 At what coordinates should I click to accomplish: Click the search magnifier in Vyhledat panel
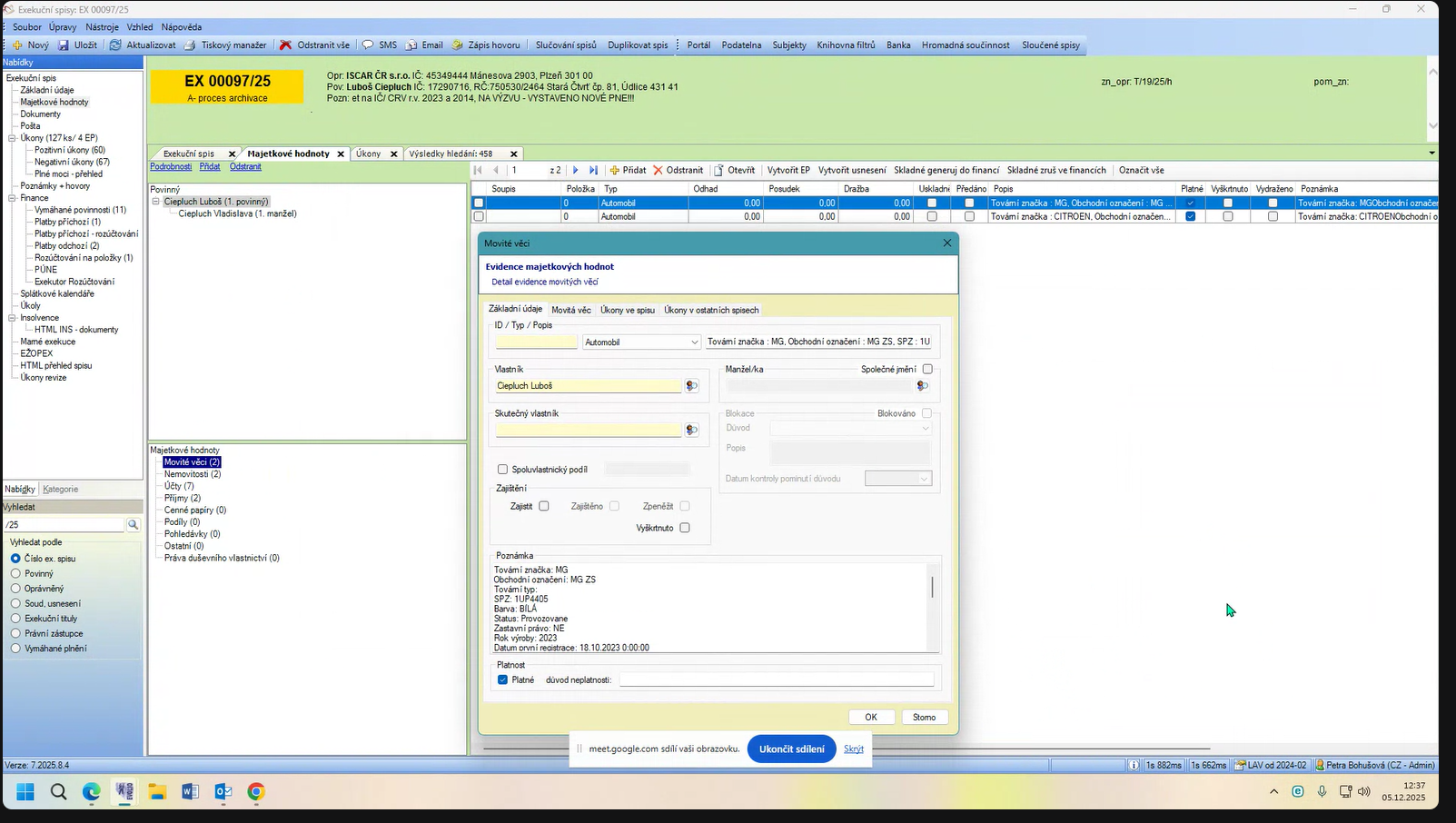[x=133, y=525]
